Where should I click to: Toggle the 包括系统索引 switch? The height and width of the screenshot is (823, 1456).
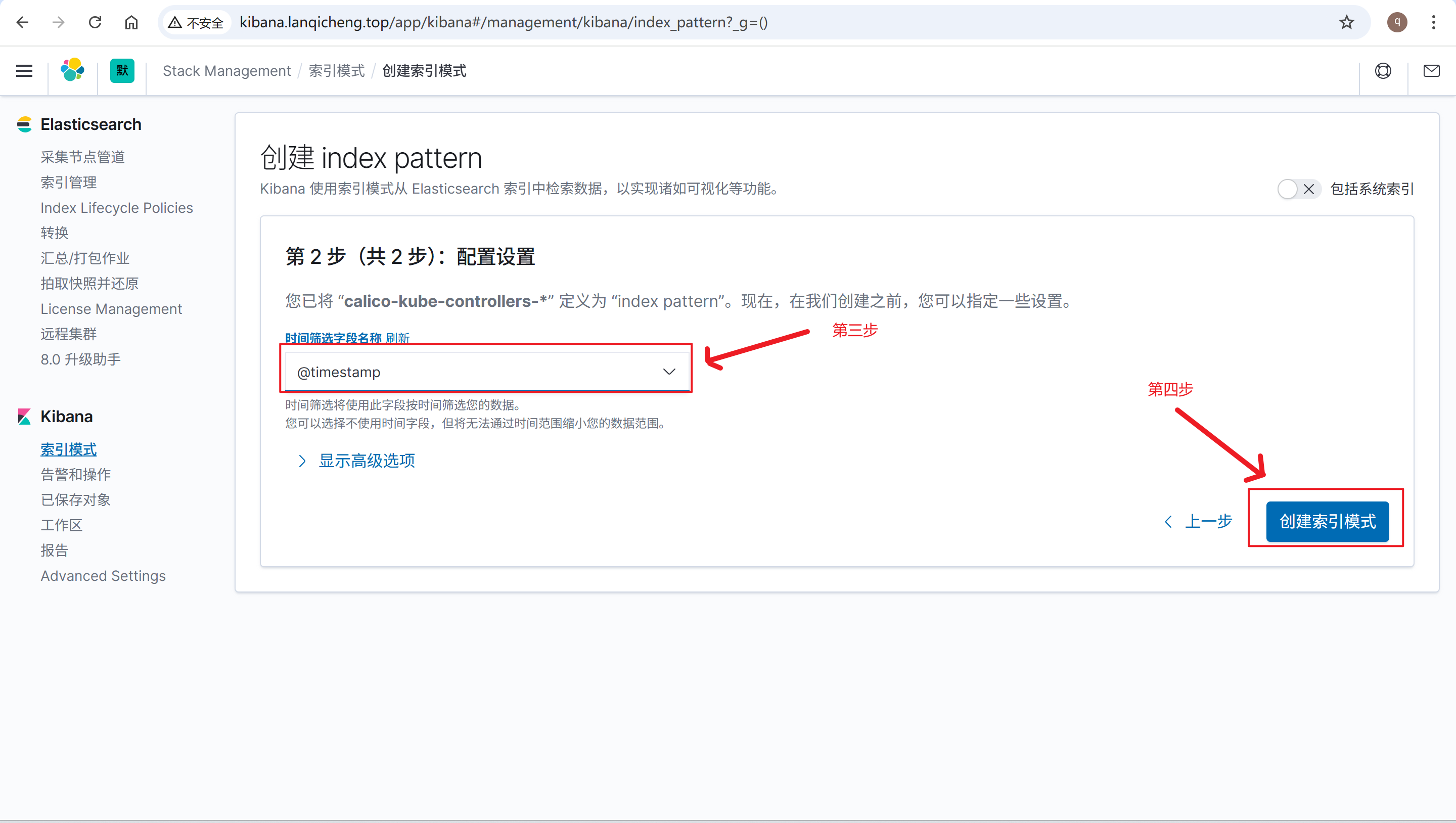pyautogui.click(x=1299, y=189)
